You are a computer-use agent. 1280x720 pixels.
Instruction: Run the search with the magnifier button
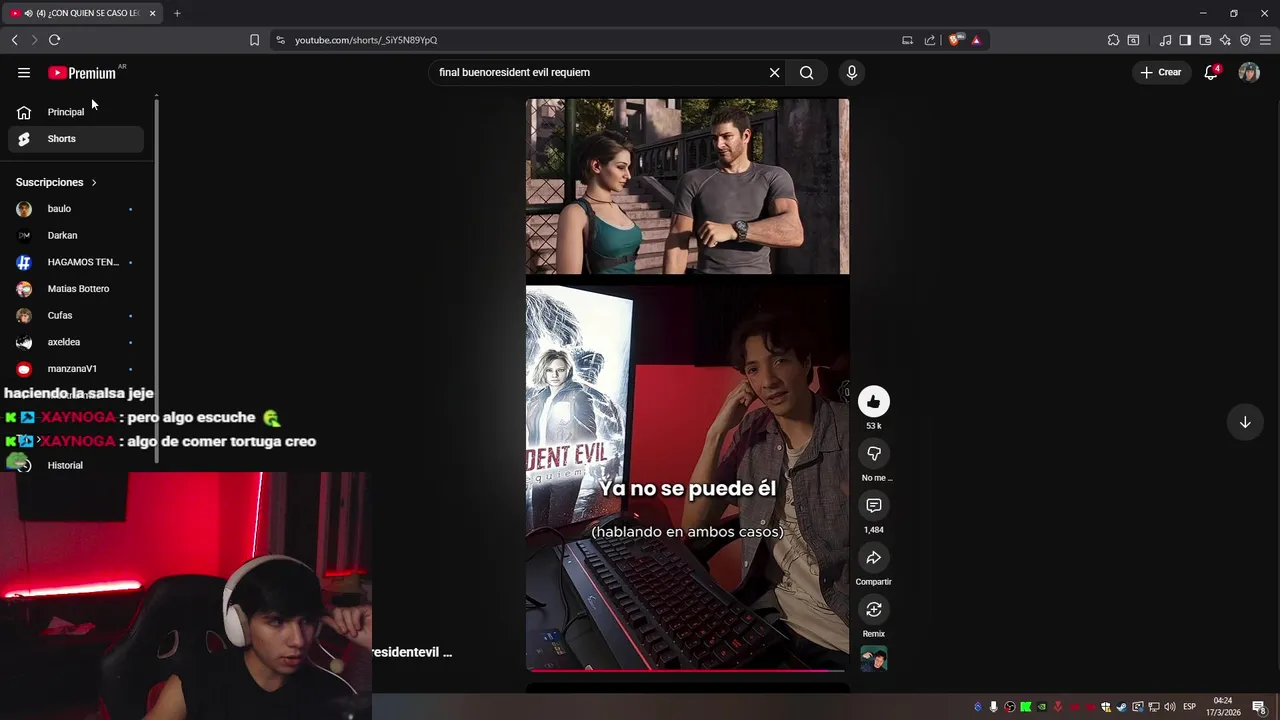tap(806, 72)
